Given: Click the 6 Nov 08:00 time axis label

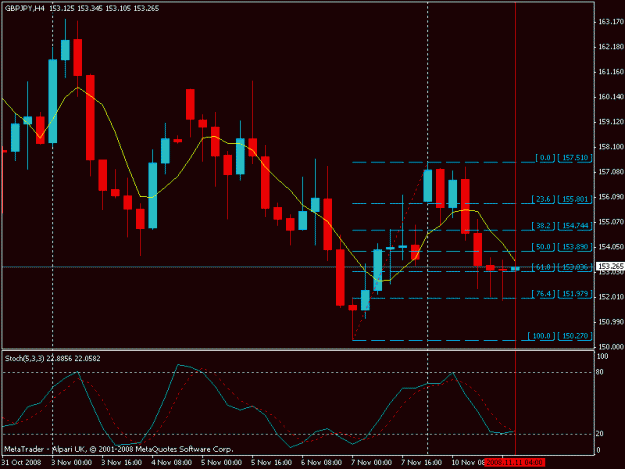Looking at the screenshot, I should (x=321, y=463).
